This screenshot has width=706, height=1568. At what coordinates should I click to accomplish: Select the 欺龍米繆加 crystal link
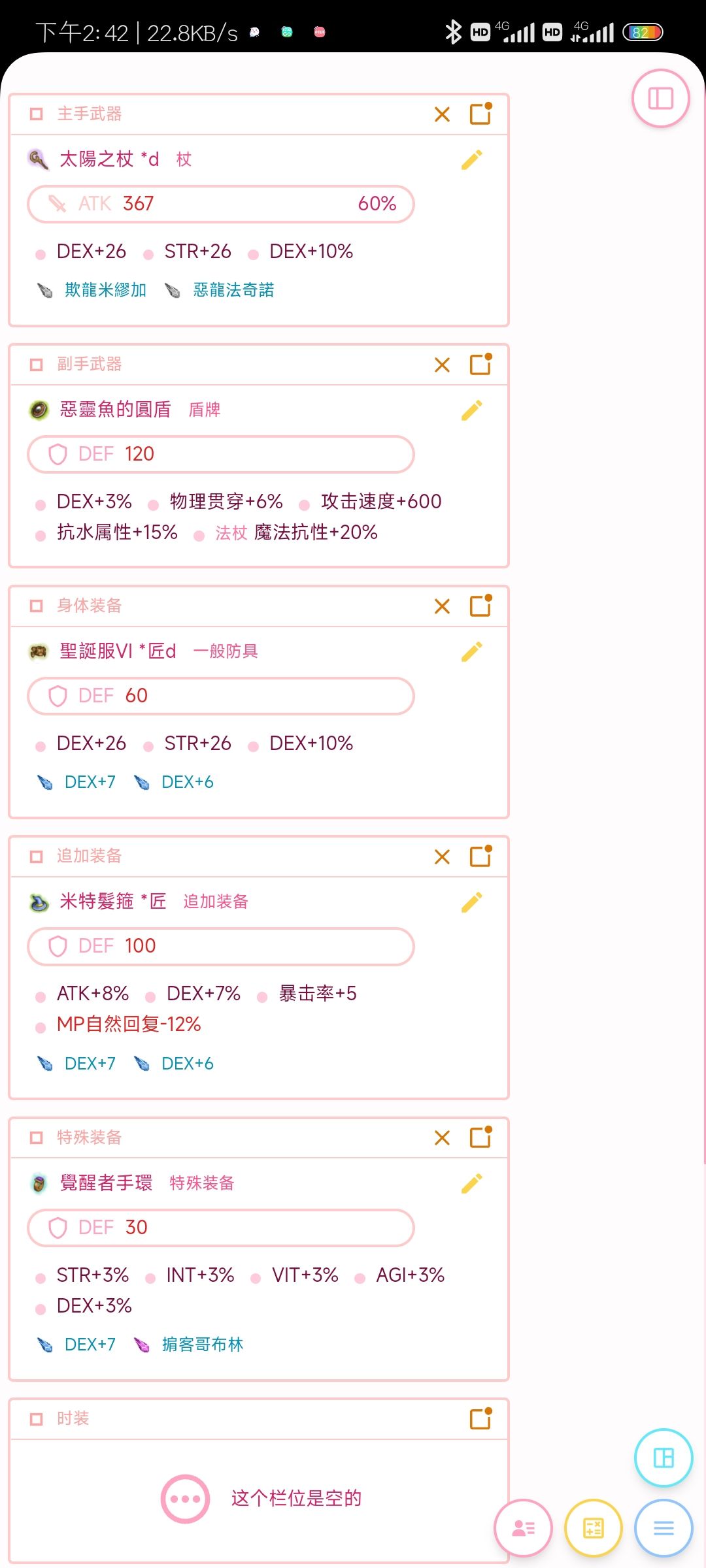click(105, 290)
